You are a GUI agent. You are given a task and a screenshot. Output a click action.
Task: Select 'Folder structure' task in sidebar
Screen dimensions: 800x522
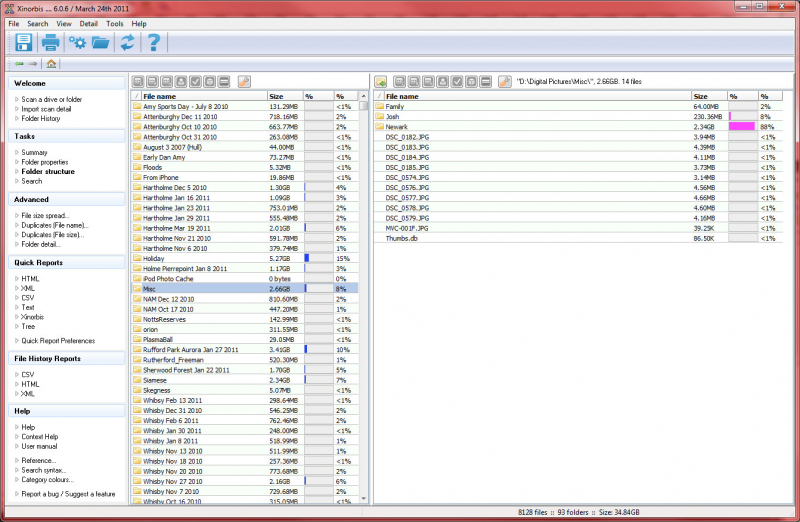pyautogui.click(x=48, y=171)
